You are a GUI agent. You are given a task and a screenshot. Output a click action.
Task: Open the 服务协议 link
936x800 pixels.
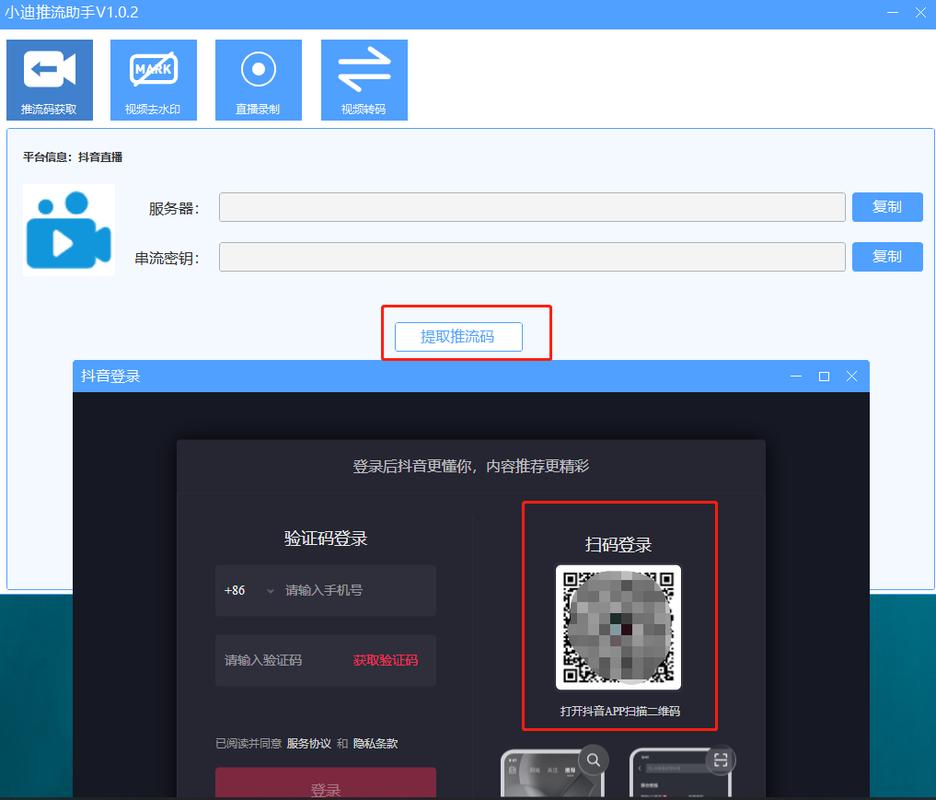tap(309, 743)
